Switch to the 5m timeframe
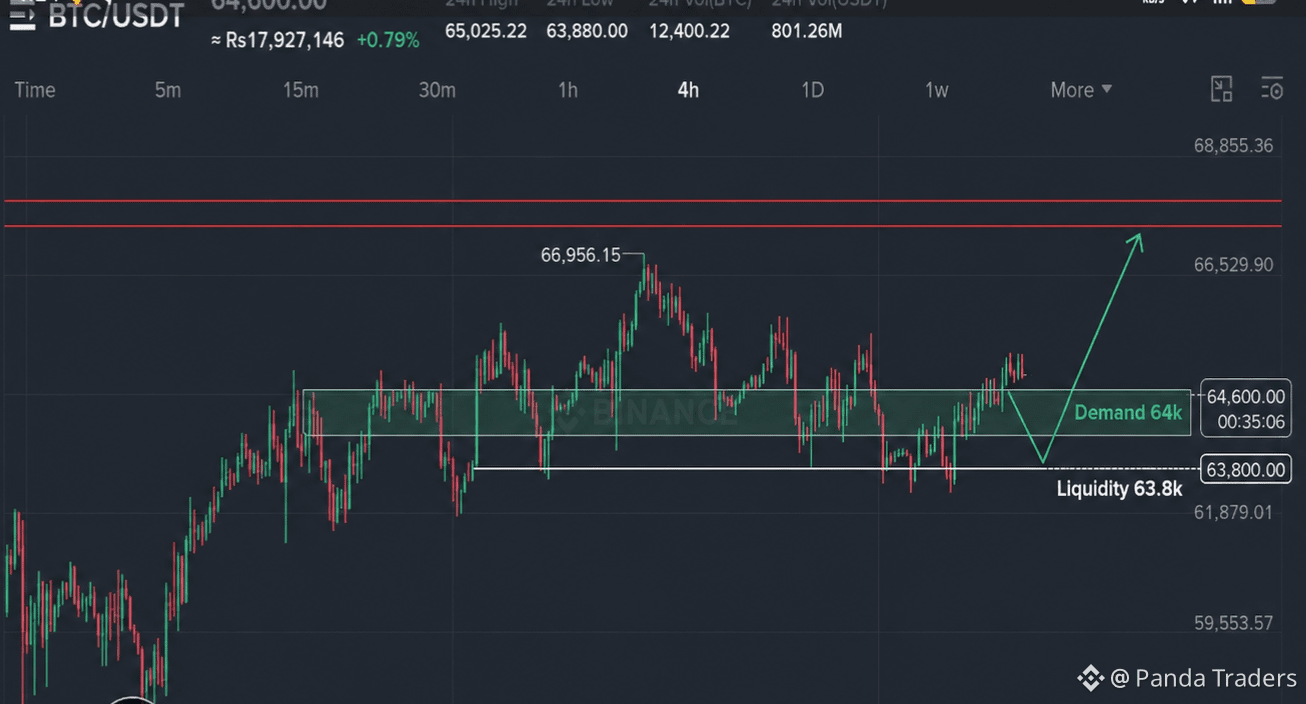This screenshot has width=1306, height=704. click(x=168, y=90)
